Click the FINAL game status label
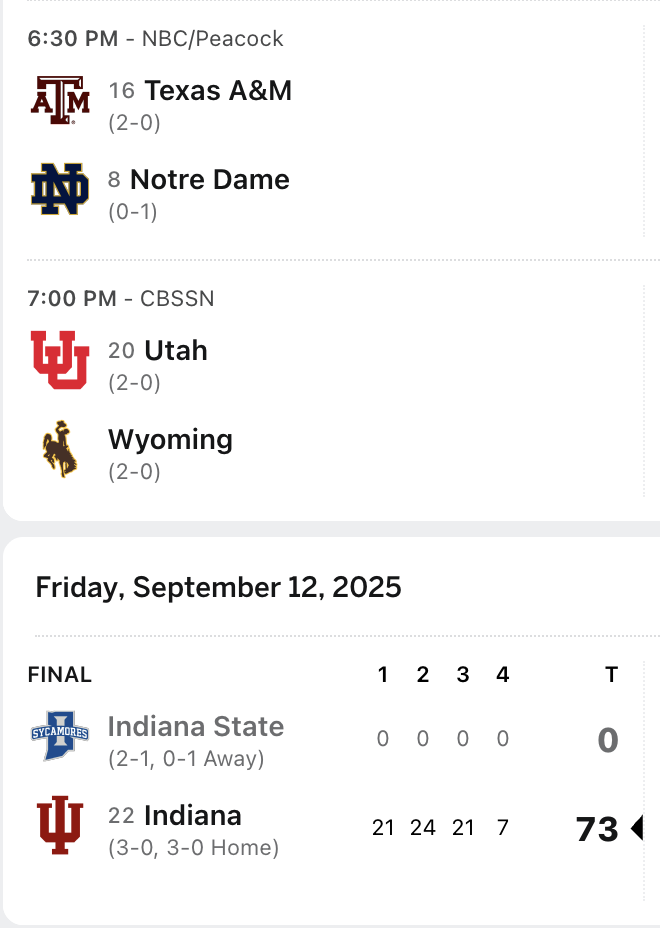 coord(60,675)
